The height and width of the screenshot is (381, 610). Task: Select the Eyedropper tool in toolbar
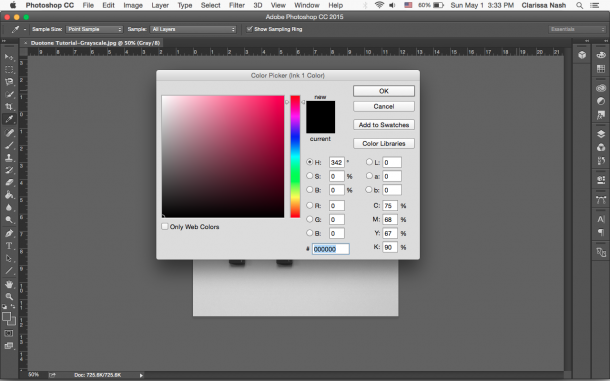9,119
